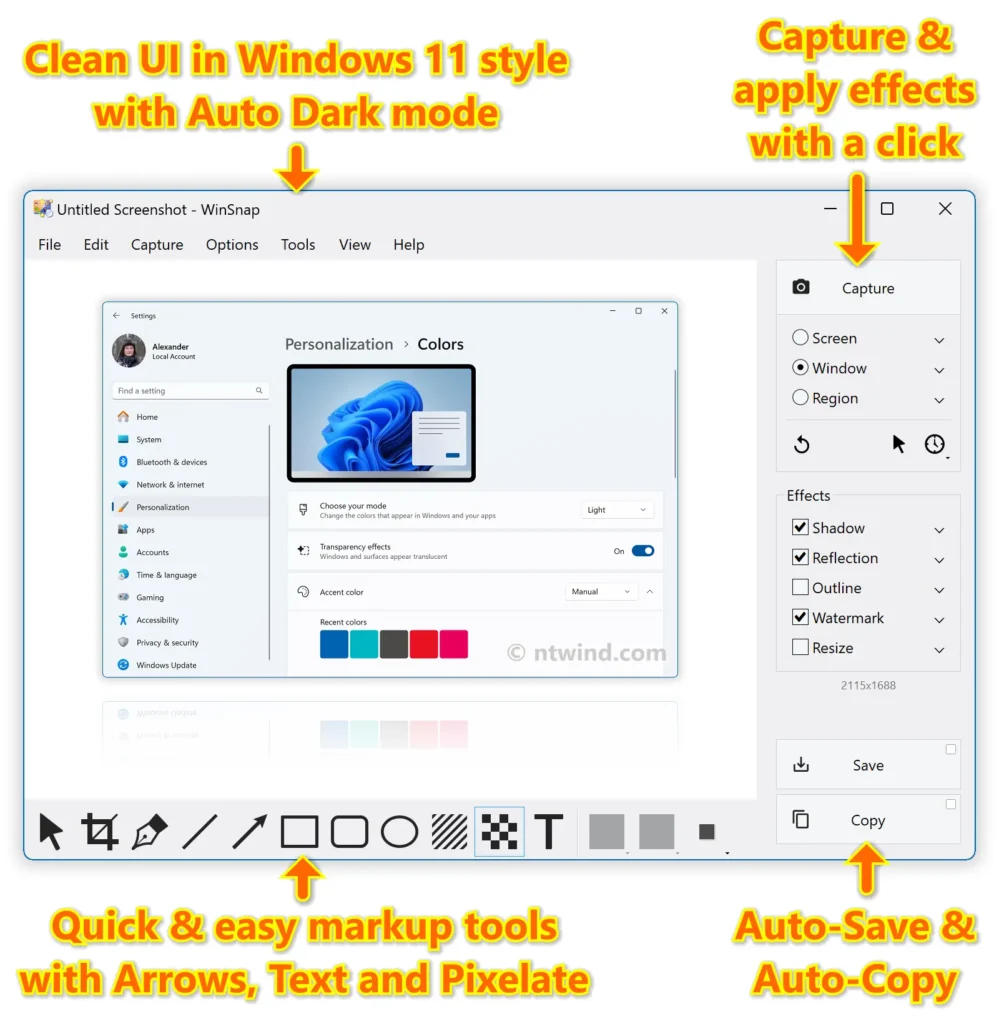Screen dimensions: 999x1024
Task: Pick the Text tool
Action: click(549, 831)
